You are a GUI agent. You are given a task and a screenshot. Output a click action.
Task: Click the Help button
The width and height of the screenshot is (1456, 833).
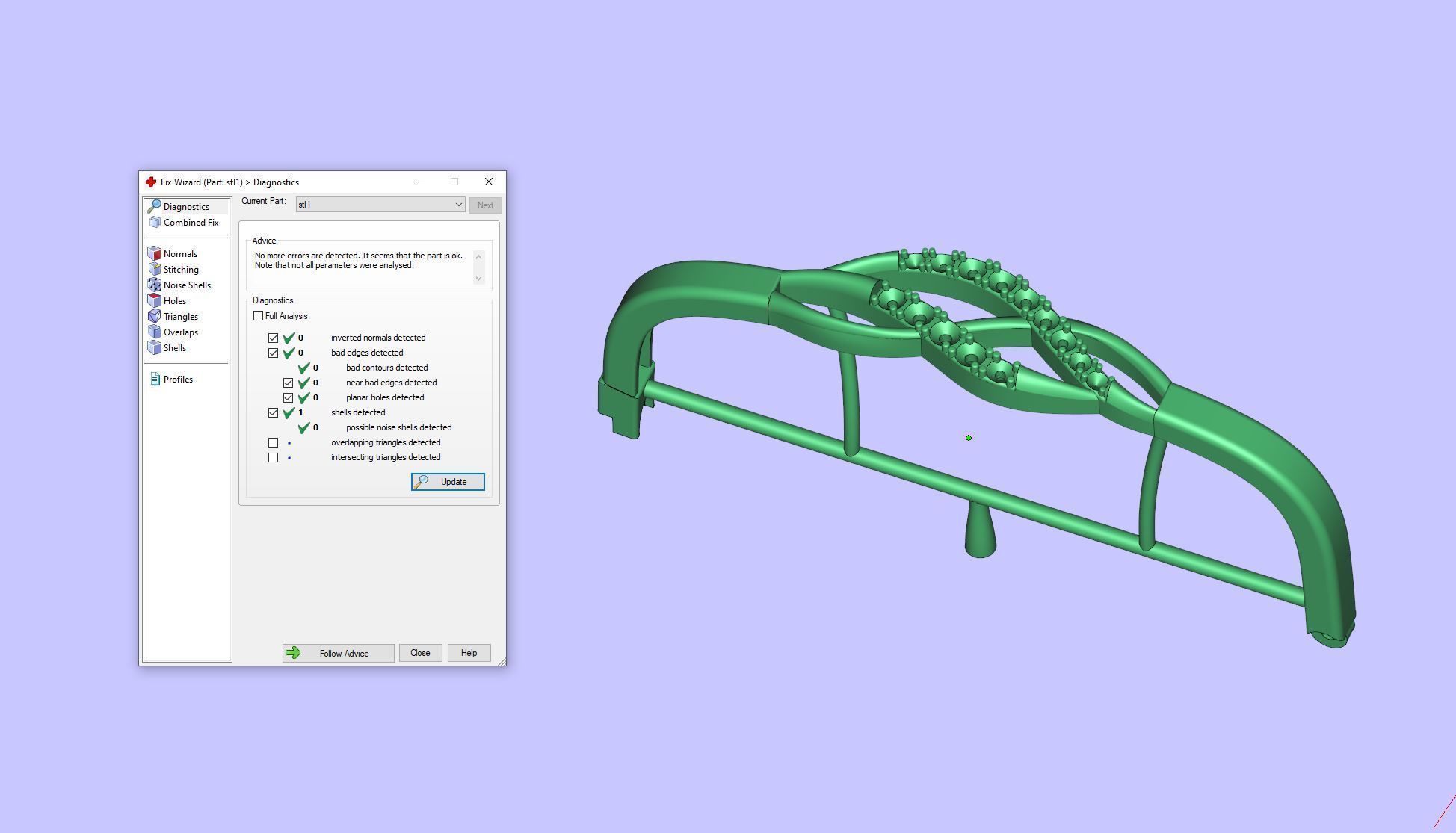[469, 653]
